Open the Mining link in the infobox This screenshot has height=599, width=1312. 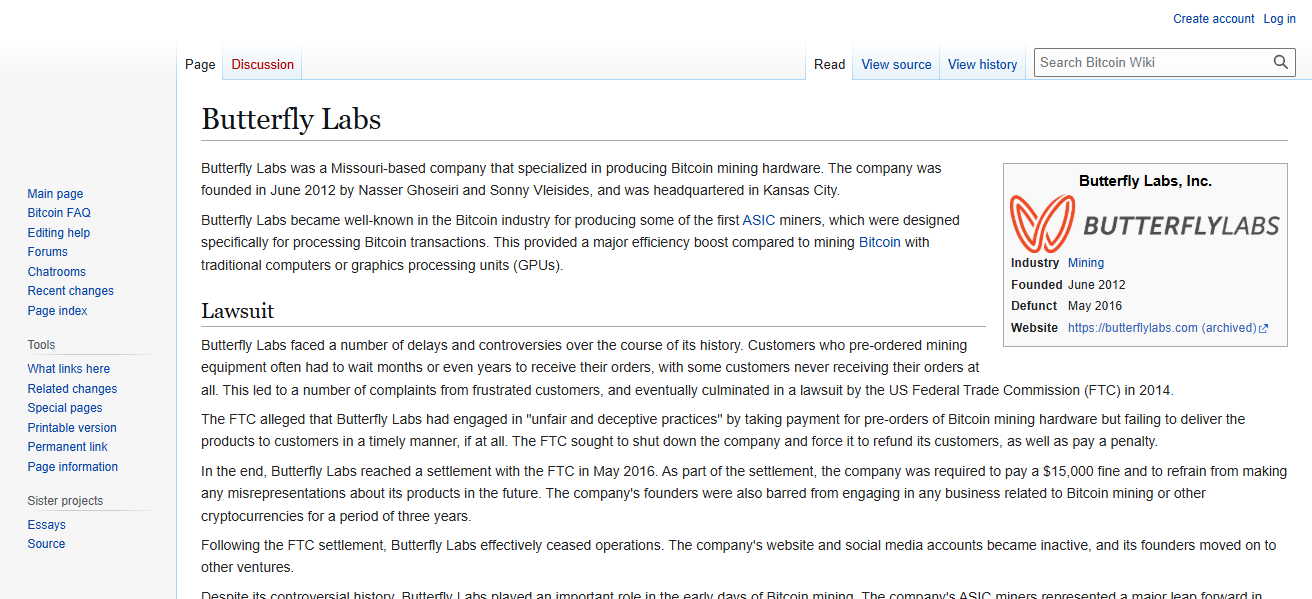(1085, 262)
